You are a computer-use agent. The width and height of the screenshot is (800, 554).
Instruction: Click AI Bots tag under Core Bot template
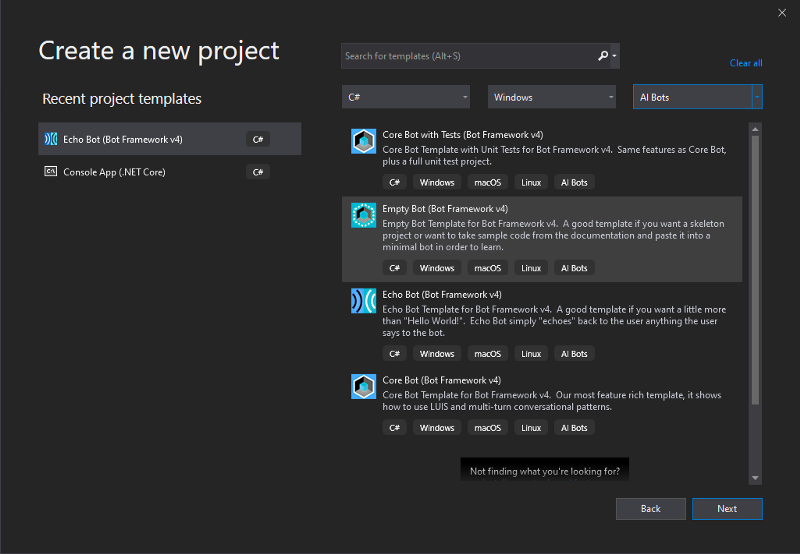574,427
